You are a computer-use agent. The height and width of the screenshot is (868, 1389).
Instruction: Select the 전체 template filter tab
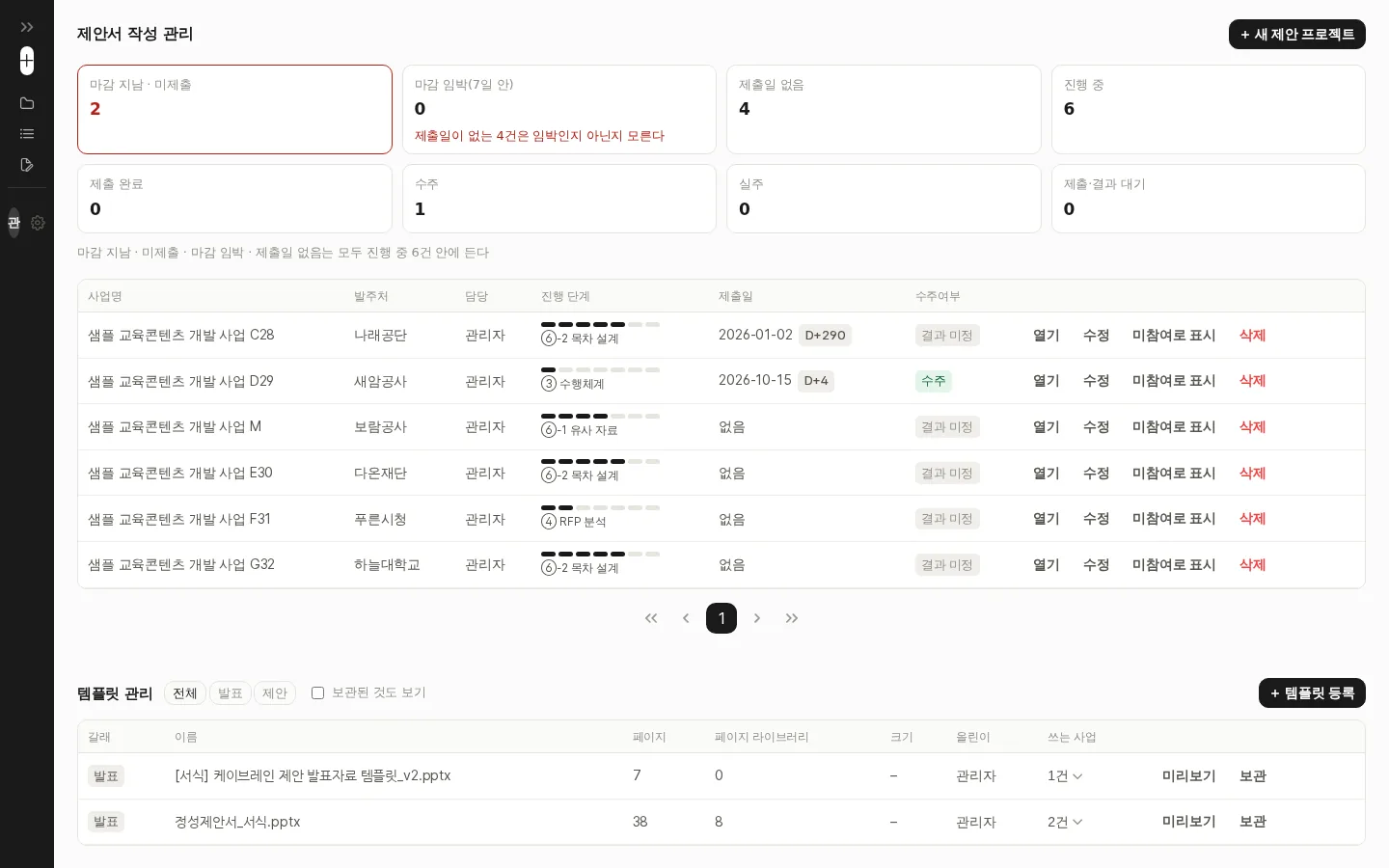tap(185, 693)
